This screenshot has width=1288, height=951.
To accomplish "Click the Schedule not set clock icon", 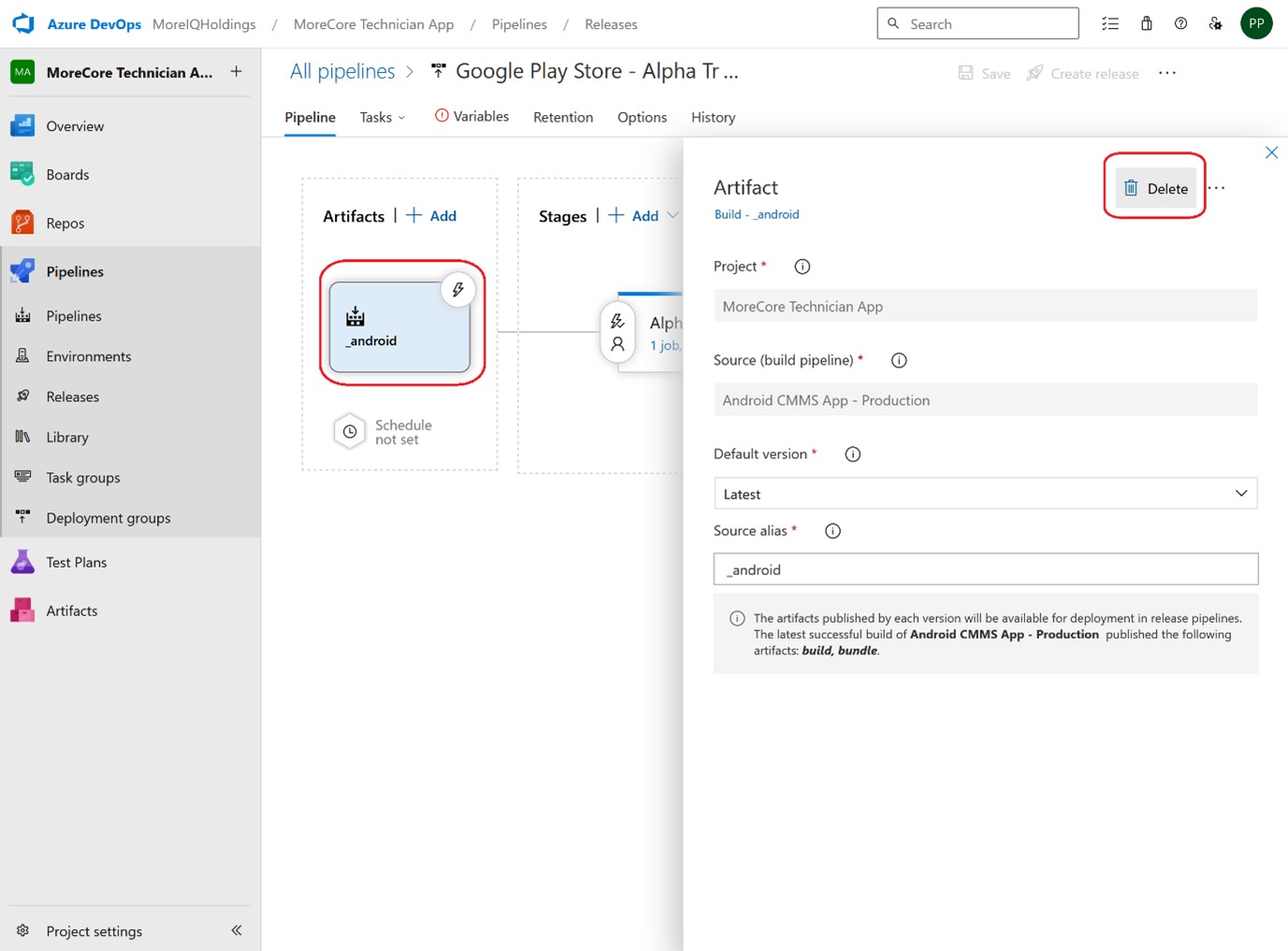I will tap(350, 432).
